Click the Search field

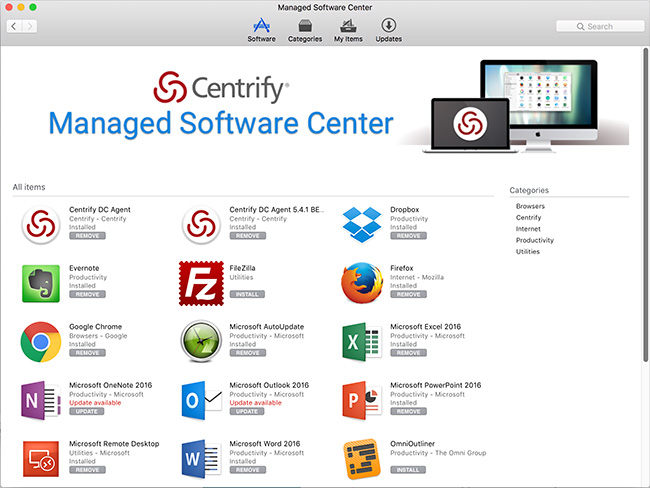click(x=600, y=27)
